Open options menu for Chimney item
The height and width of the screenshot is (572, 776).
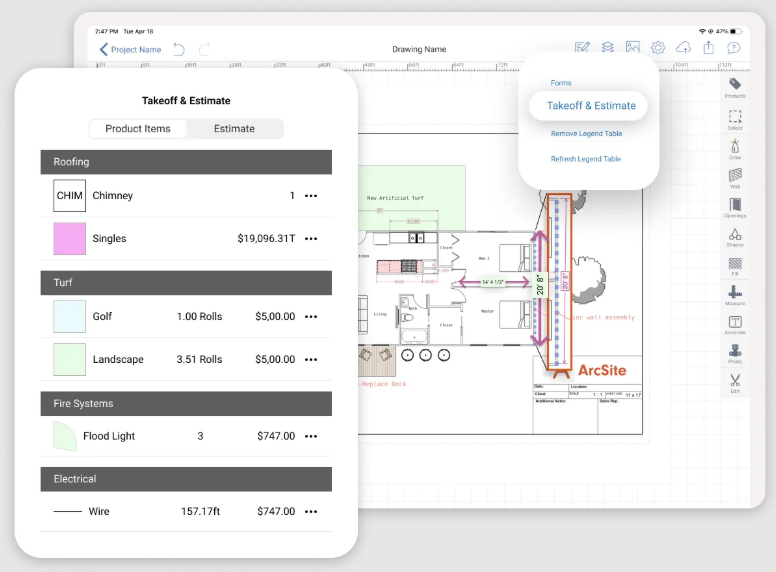pos(311,196)
